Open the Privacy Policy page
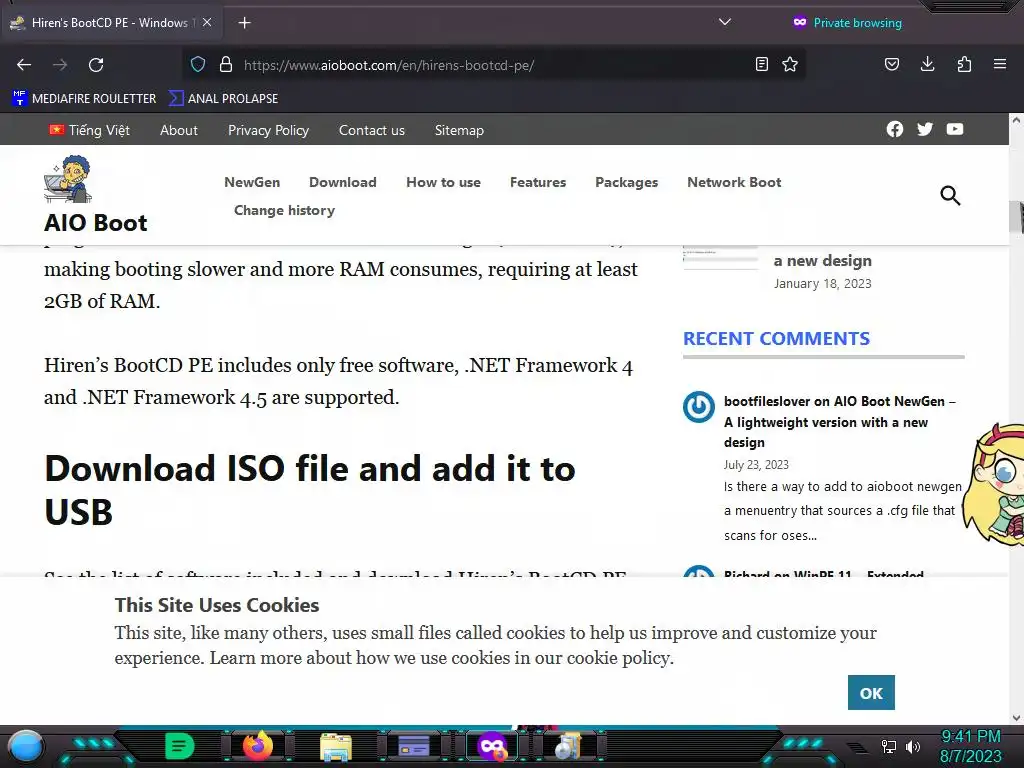 pos(268,130)
